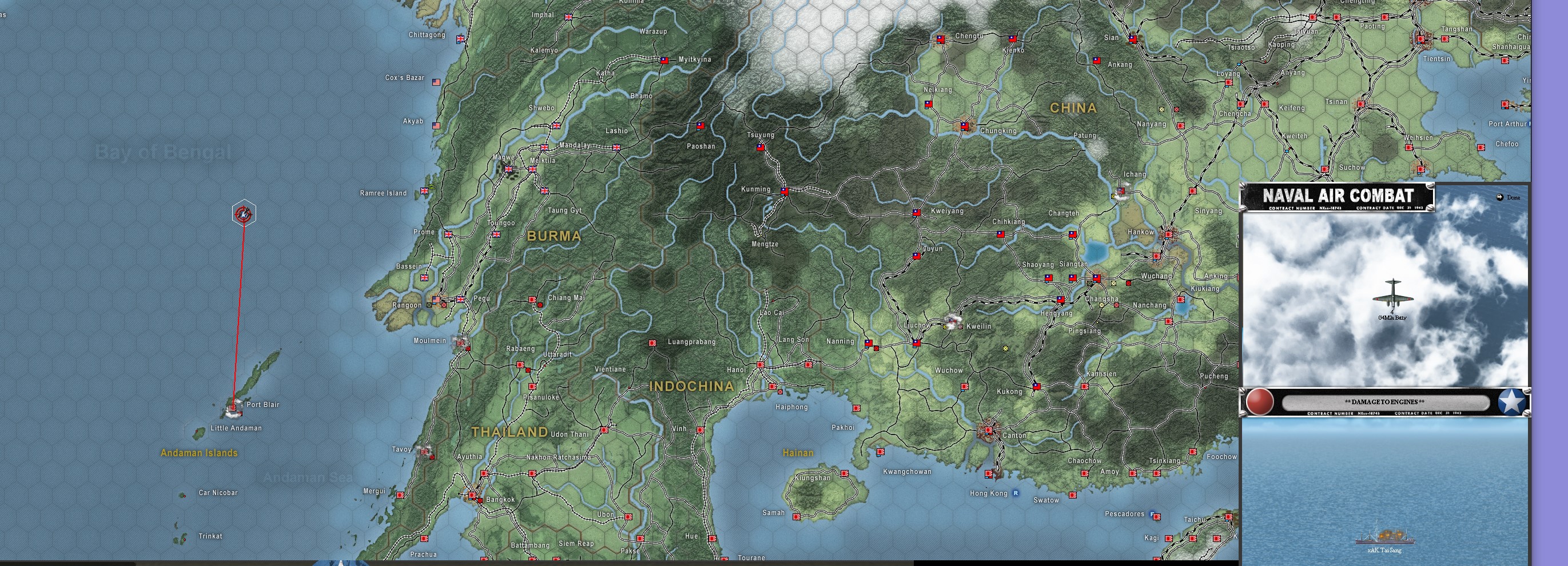Select the Kukong base flag

tap(1036, 386)
